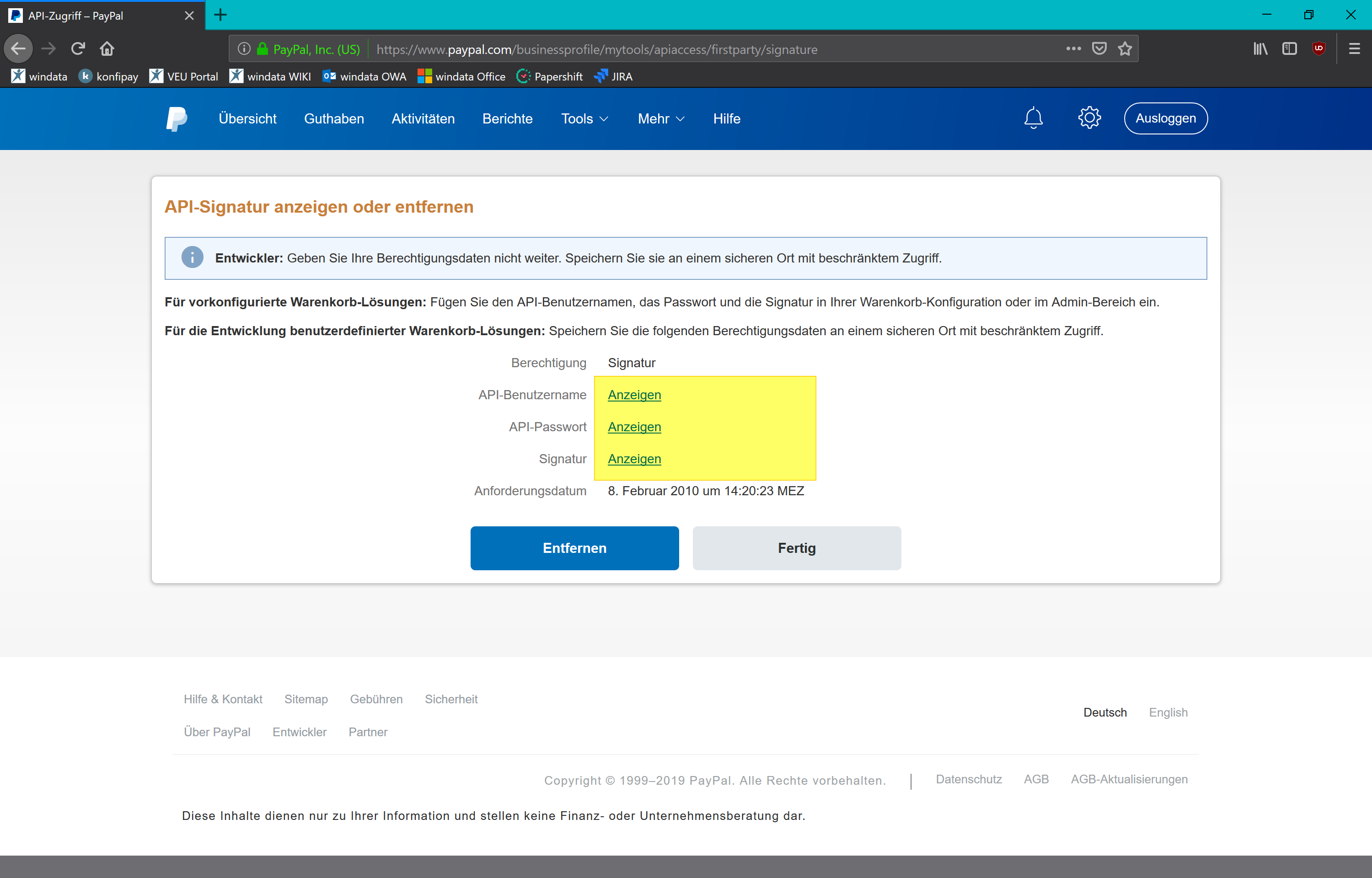Show the API-Passwort via Anzeigen link

point(634,427)
